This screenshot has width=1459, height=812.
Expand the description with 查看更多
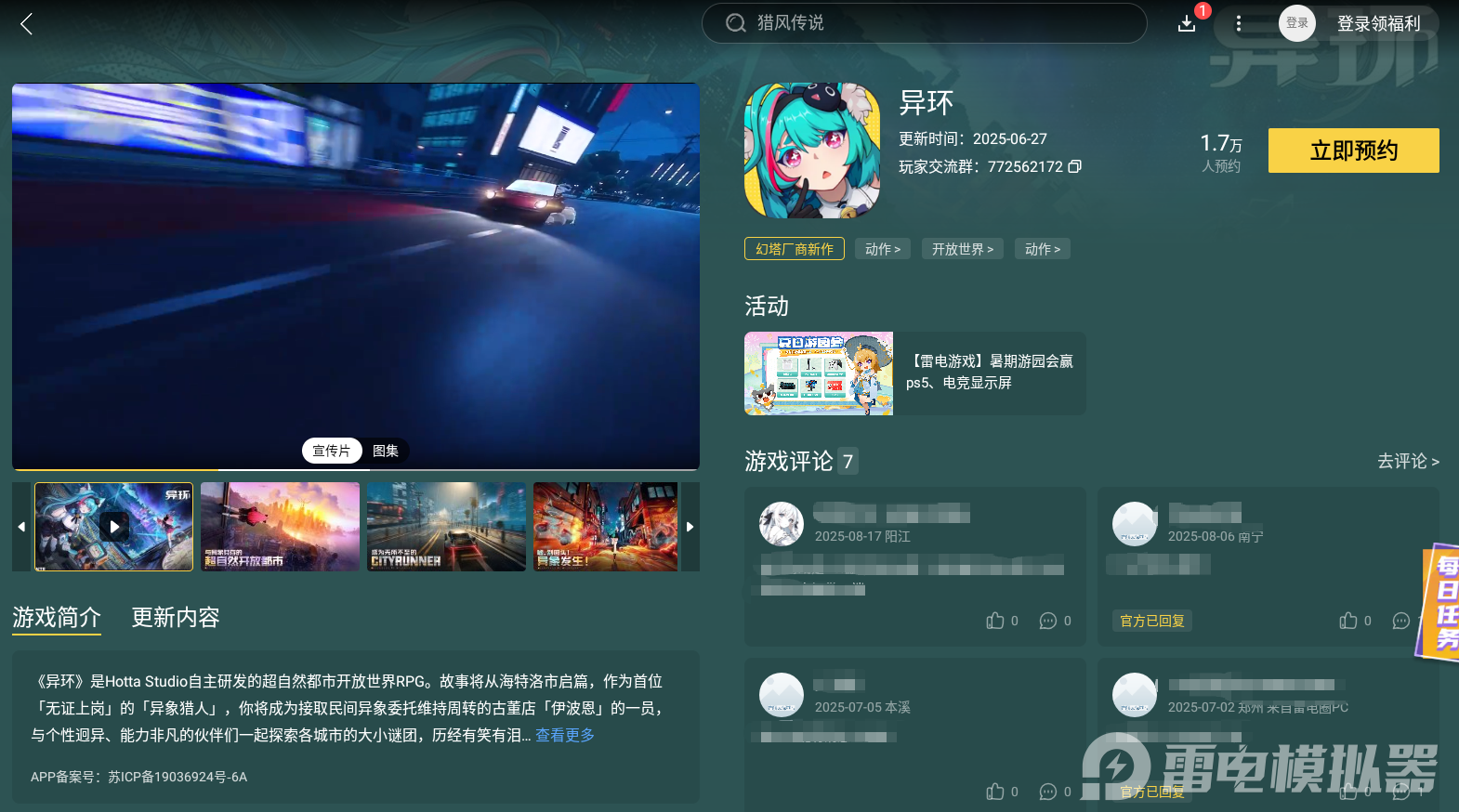click(565, 735)
